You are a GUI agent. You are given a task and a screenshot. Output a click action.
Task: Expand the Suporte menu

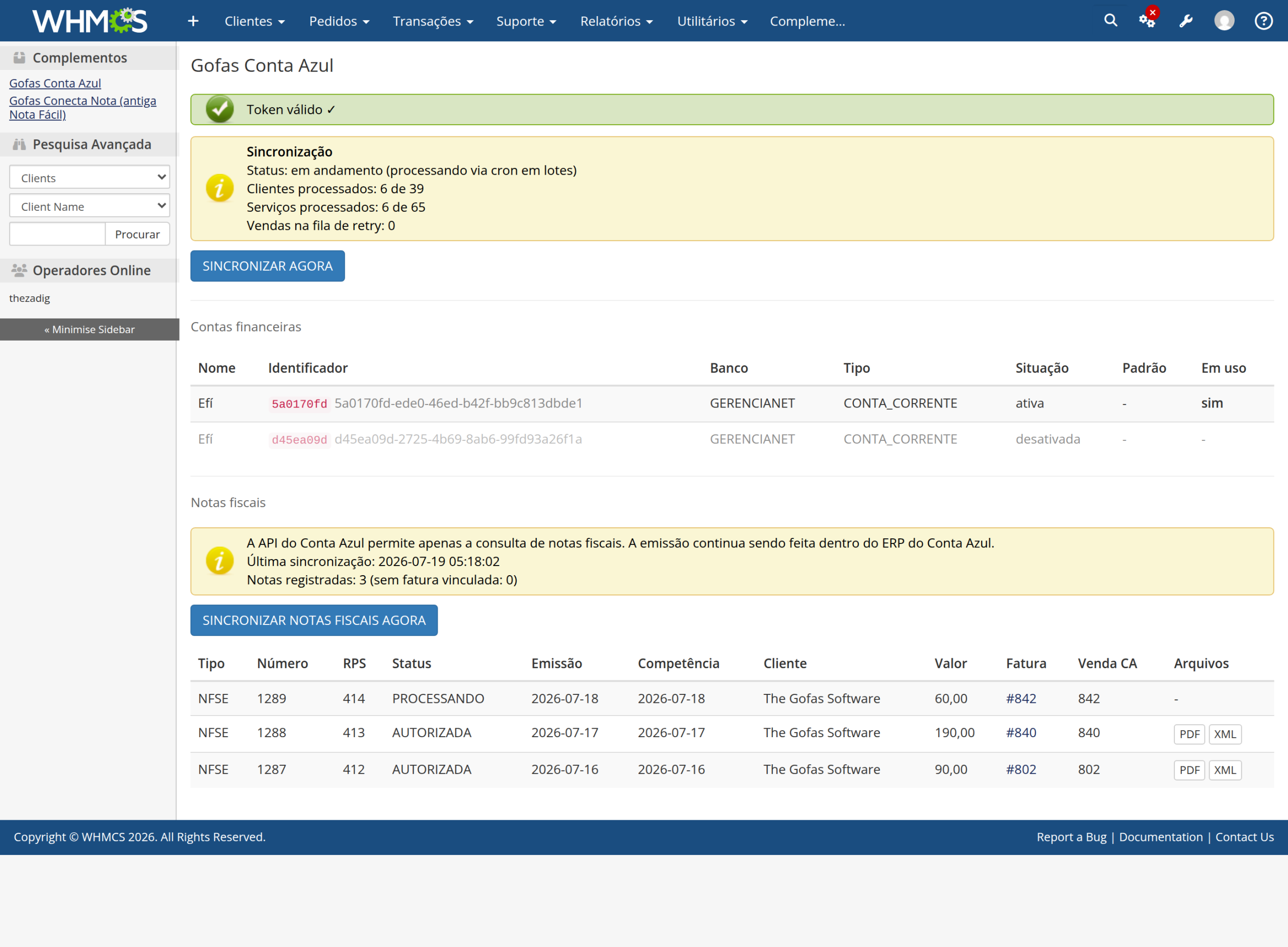point(526,21)
